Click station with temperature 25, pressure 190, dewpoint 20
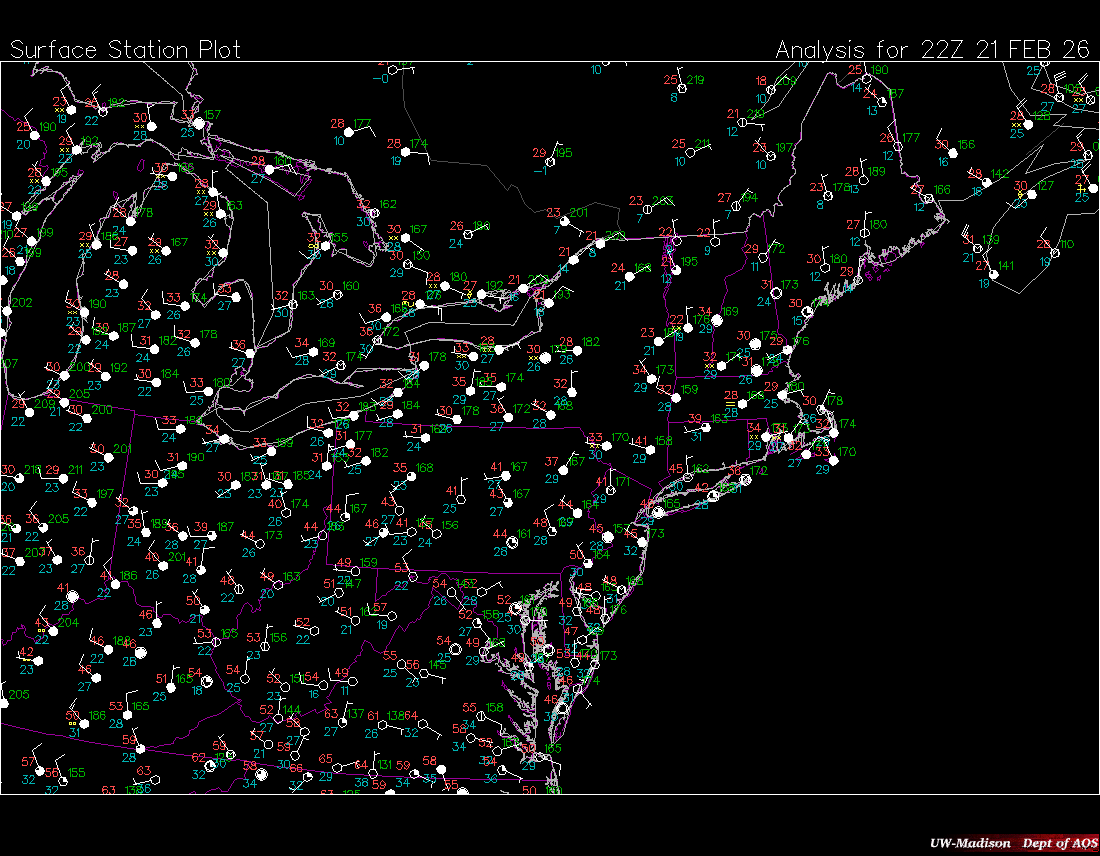Image resolution: width=1100 pixels, height=856 pixels. click(x=35, y=136)
